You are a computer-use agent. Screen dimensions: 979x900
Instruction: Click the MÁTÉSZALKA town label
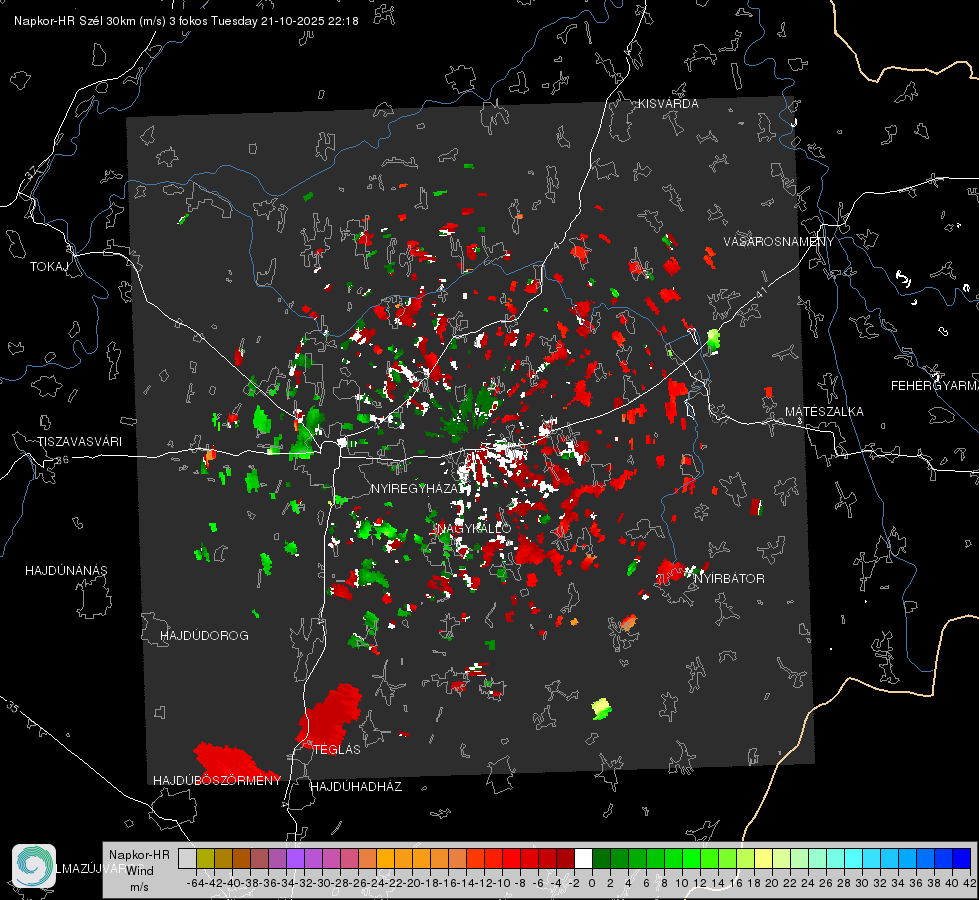(824, 412)
